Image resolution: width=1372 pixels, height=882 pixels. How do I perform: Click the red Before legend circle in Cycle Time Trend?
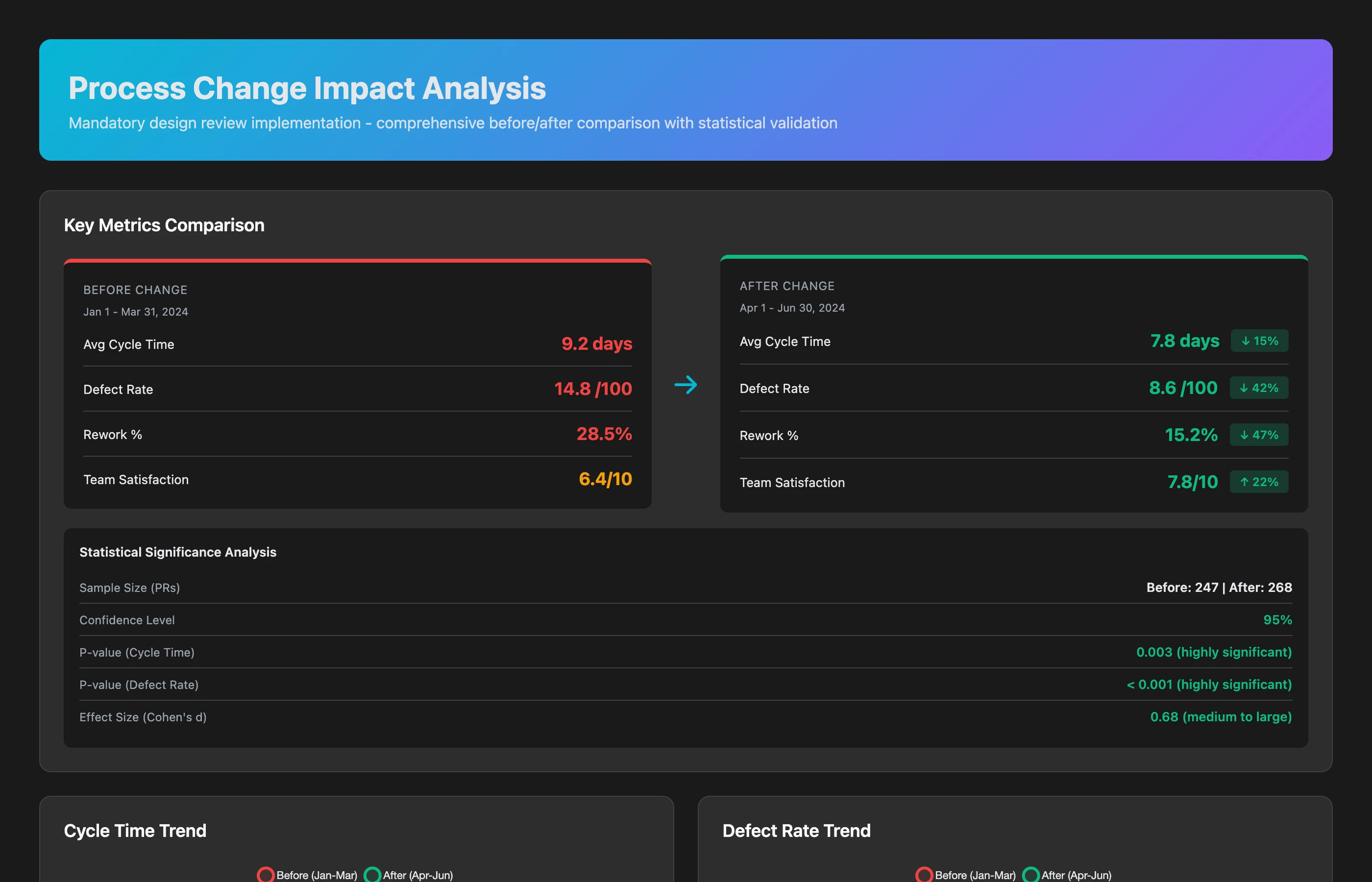click(x=266, y=875)
